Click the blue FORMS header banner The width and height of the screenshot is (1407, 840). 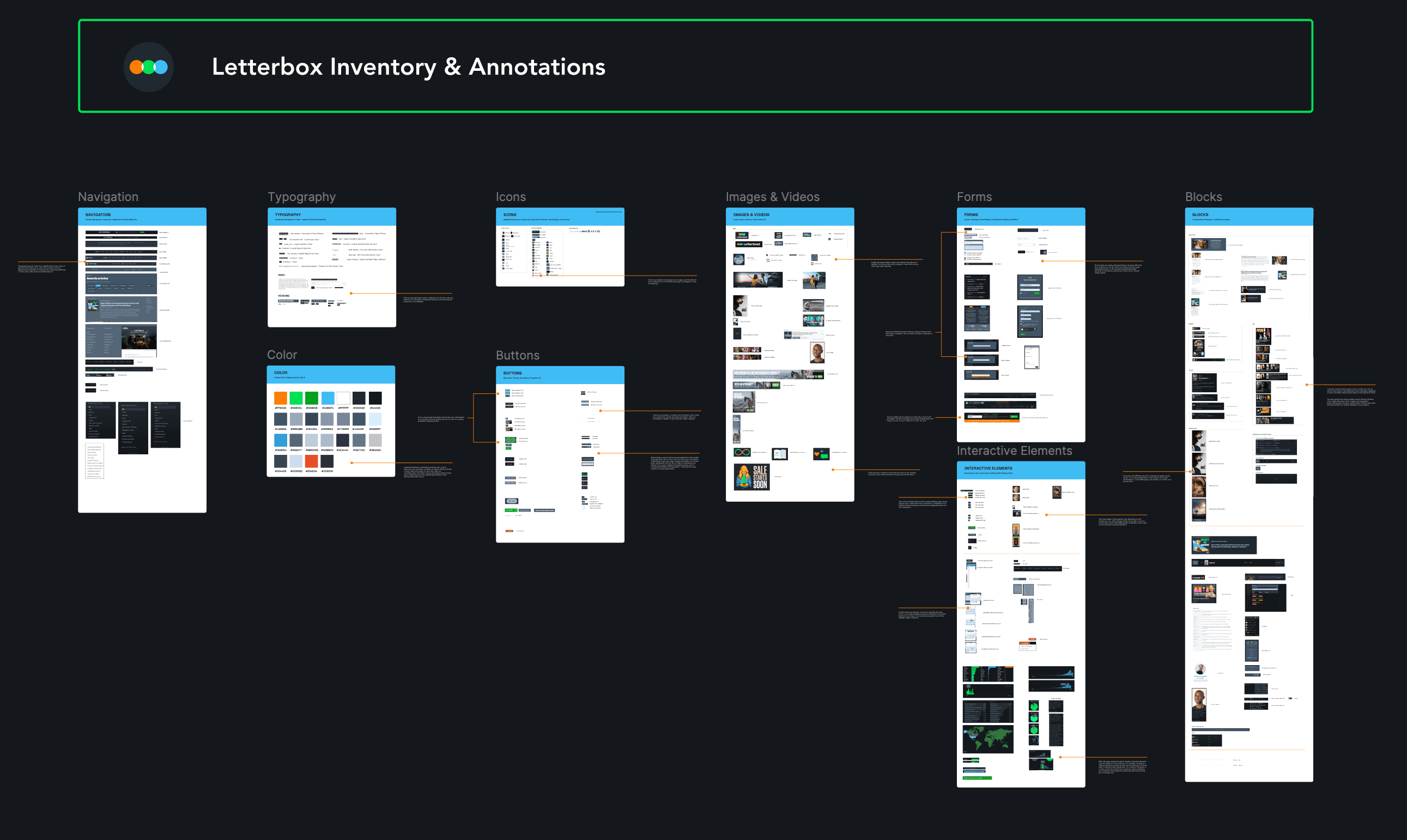1020,216
